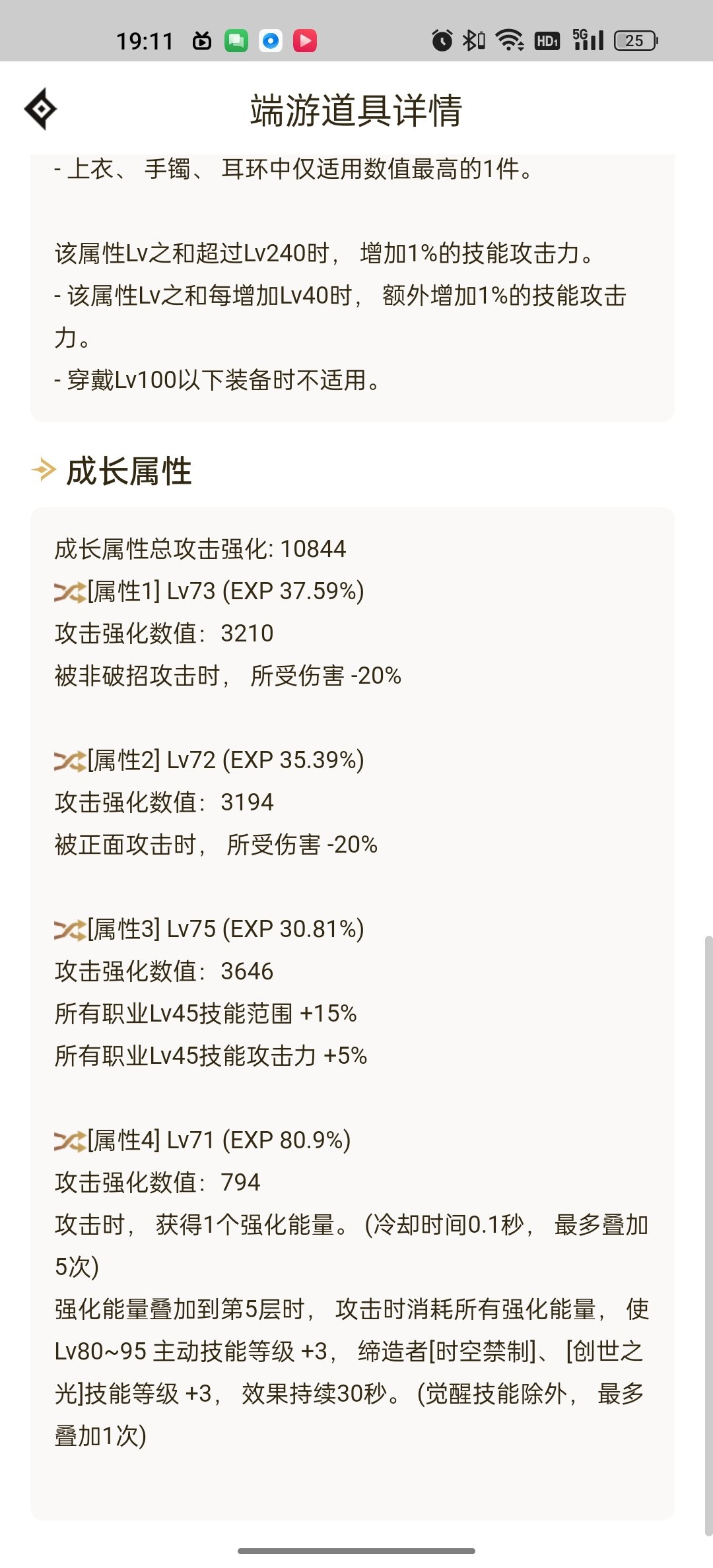Tap the bottom home gesture bar
Image resolution: width=713 pixels, height=1568 pixels.
(x=356, y=1551)
